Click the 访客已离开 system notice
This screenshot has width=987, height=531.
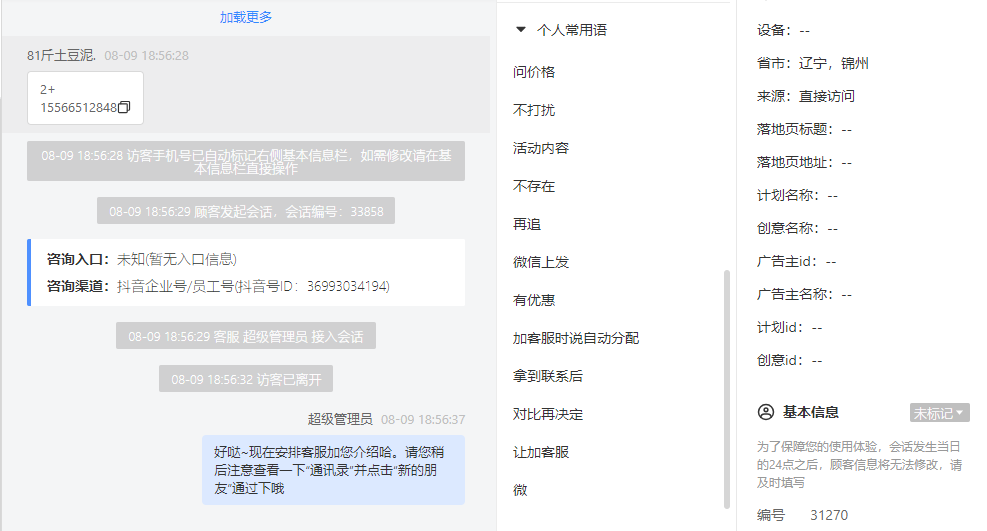click(245, 379)
